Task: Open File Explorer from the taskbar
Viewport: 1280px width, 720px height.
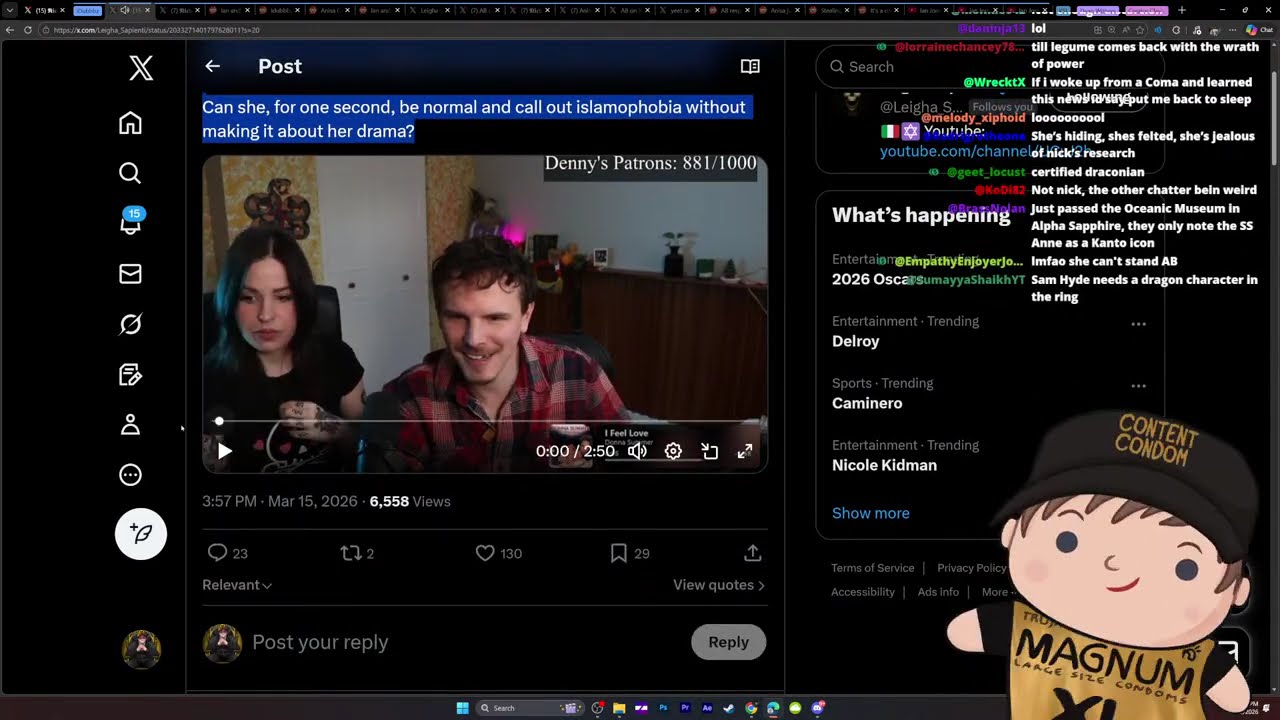Action: click(619, 708)
